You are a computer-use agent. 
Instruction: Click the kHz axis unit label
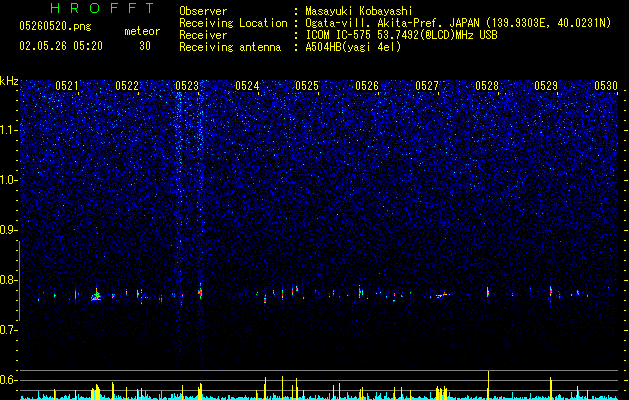tap(9, 81)
